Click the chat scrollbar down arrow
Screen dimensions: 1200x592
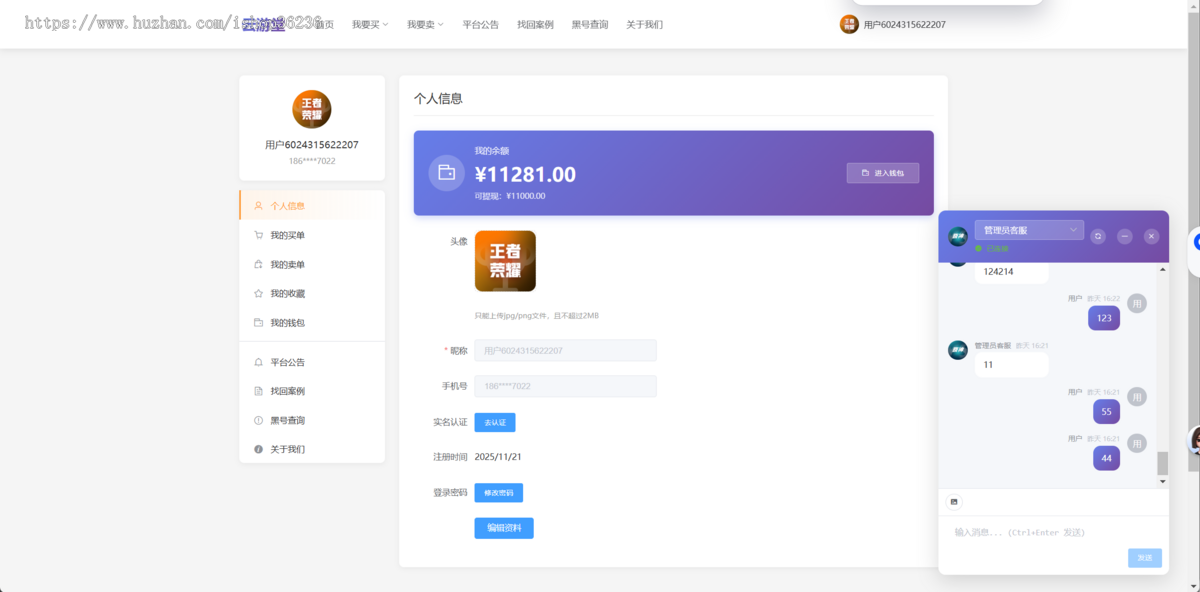point(1162,482)
